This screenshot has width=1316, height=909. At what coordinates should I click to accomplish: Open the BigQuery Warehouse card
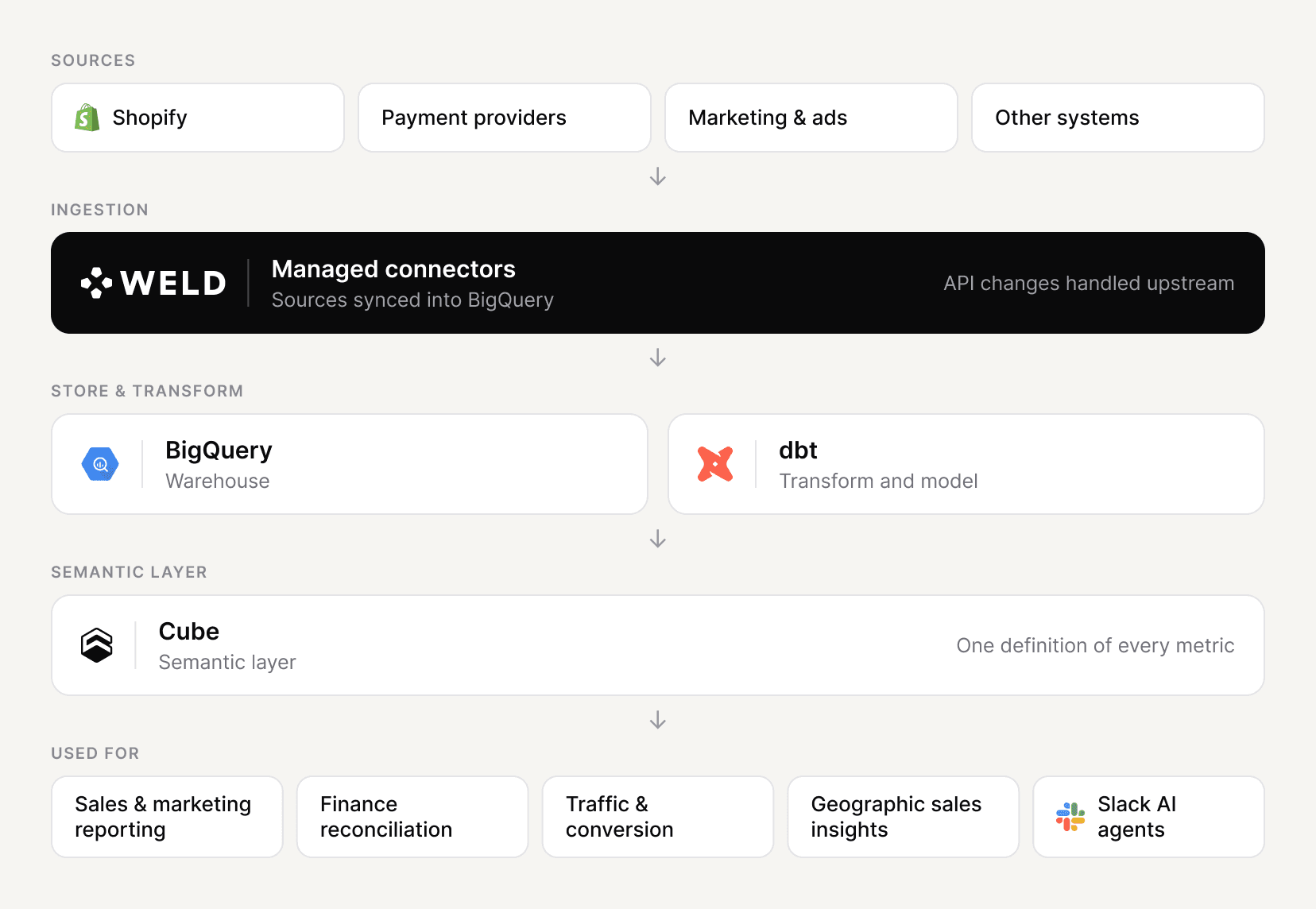tap(350, 464)
